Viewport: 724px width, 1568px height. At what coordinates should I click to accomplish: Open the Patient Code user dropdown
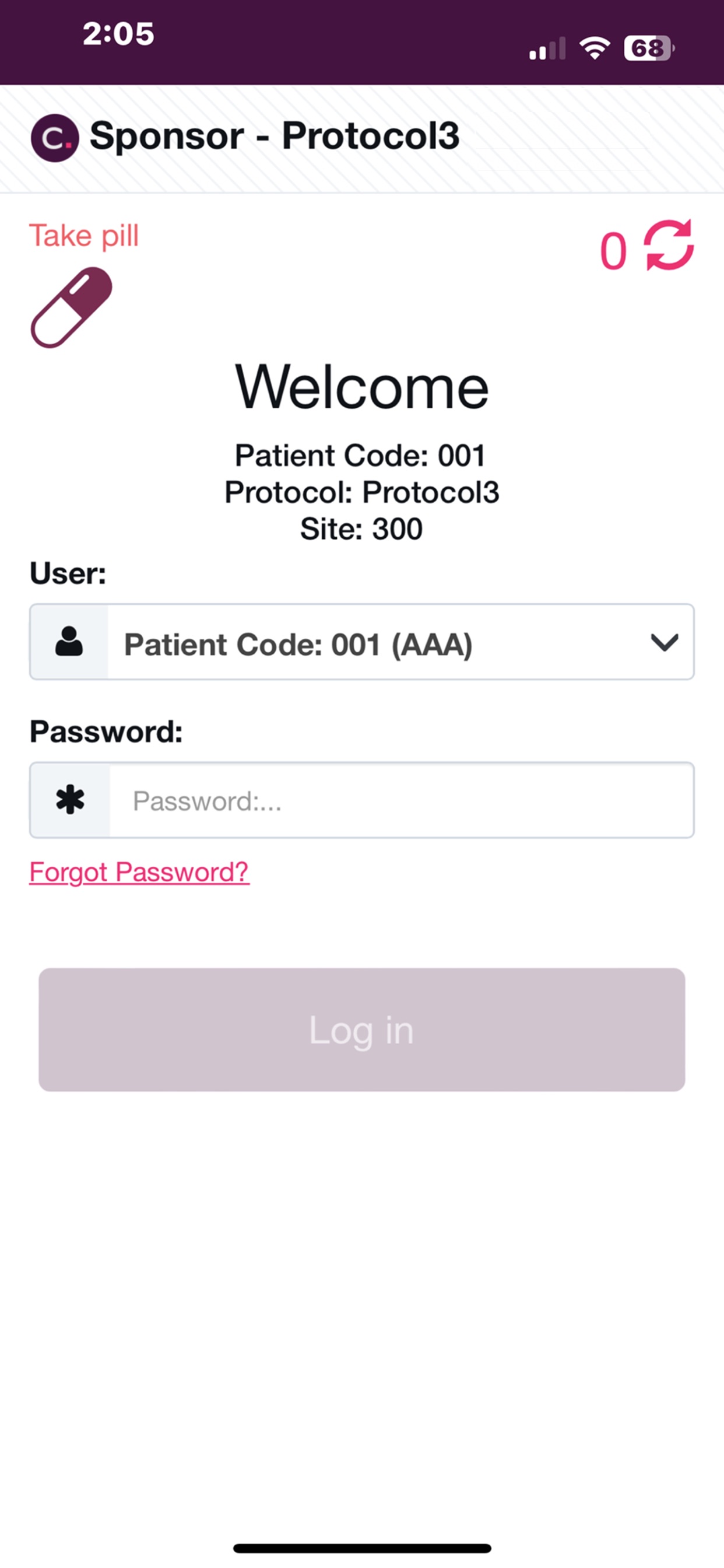362,642
